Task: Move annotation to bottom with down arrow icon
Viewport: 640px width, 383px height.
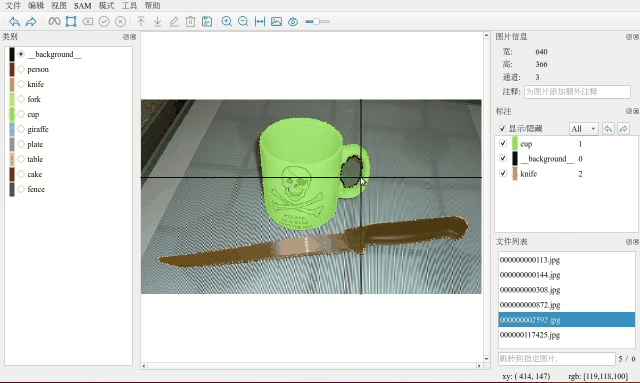Action: tap(157, 22)
